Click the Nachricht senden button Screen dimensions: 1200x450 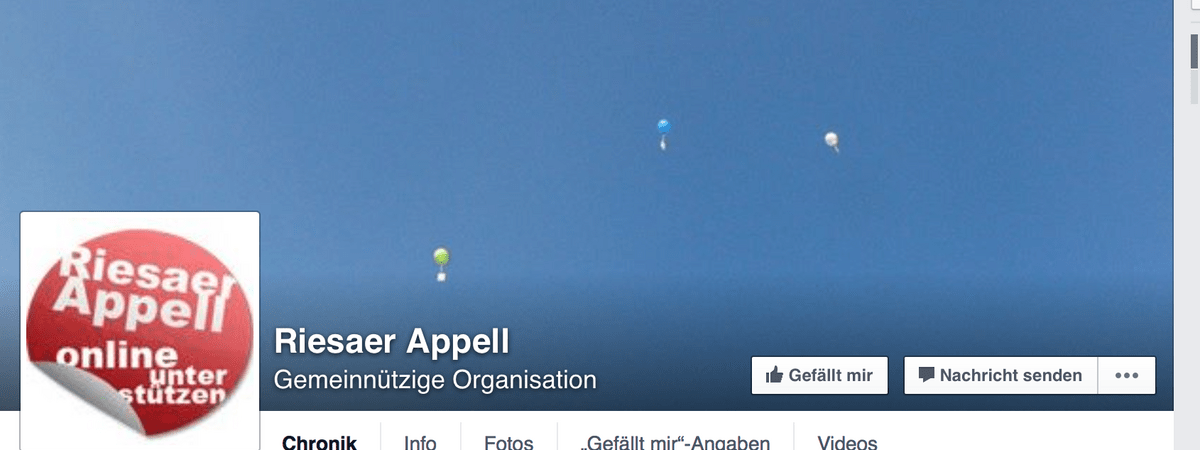click(1001, 375)
